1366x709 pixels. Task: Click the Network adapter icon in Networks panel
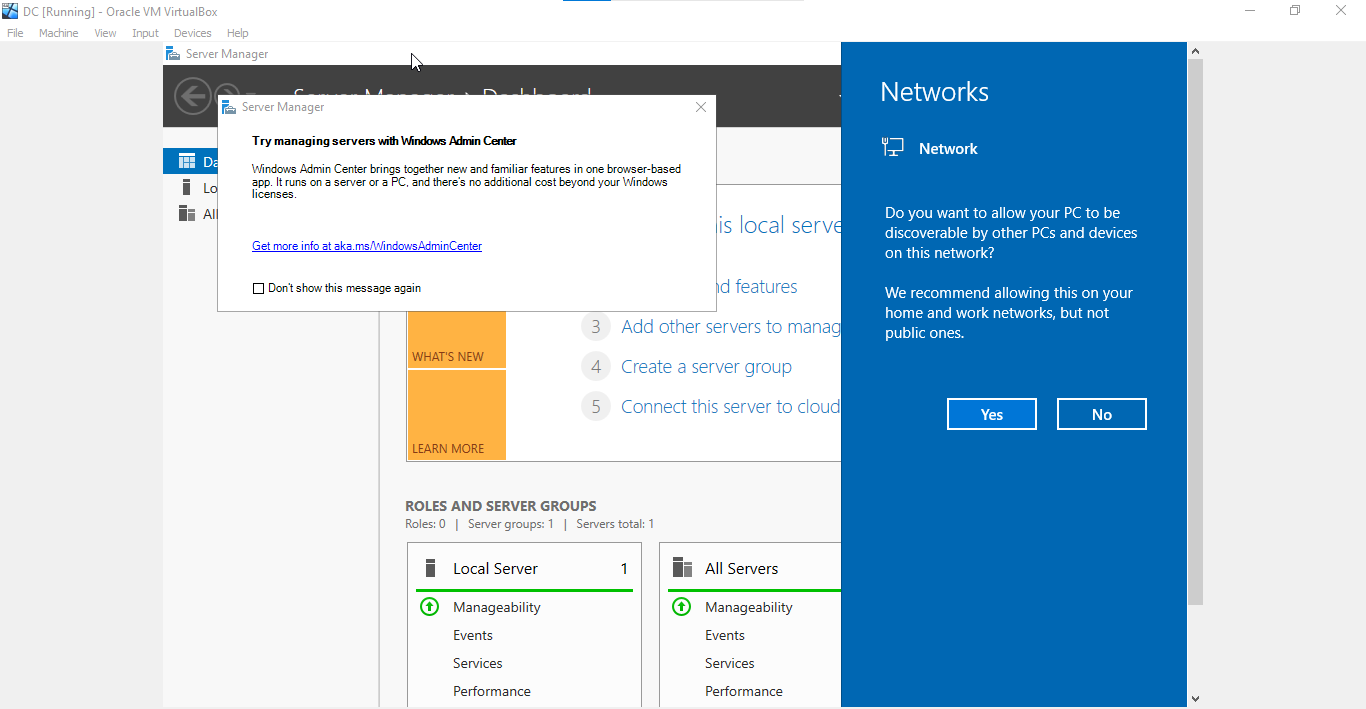pos(893,148)
